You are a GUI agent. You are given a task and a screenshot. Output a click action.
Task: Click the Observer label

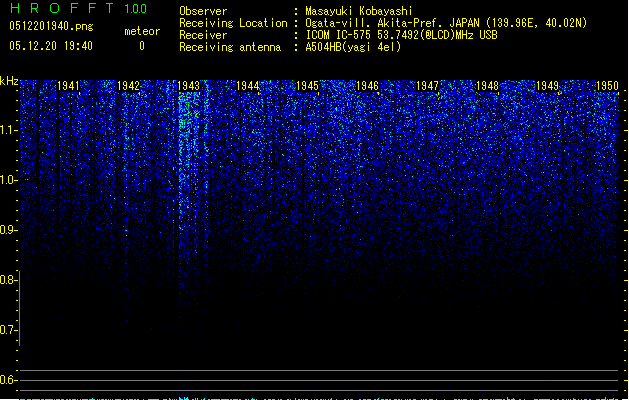(x=203, y=11)
